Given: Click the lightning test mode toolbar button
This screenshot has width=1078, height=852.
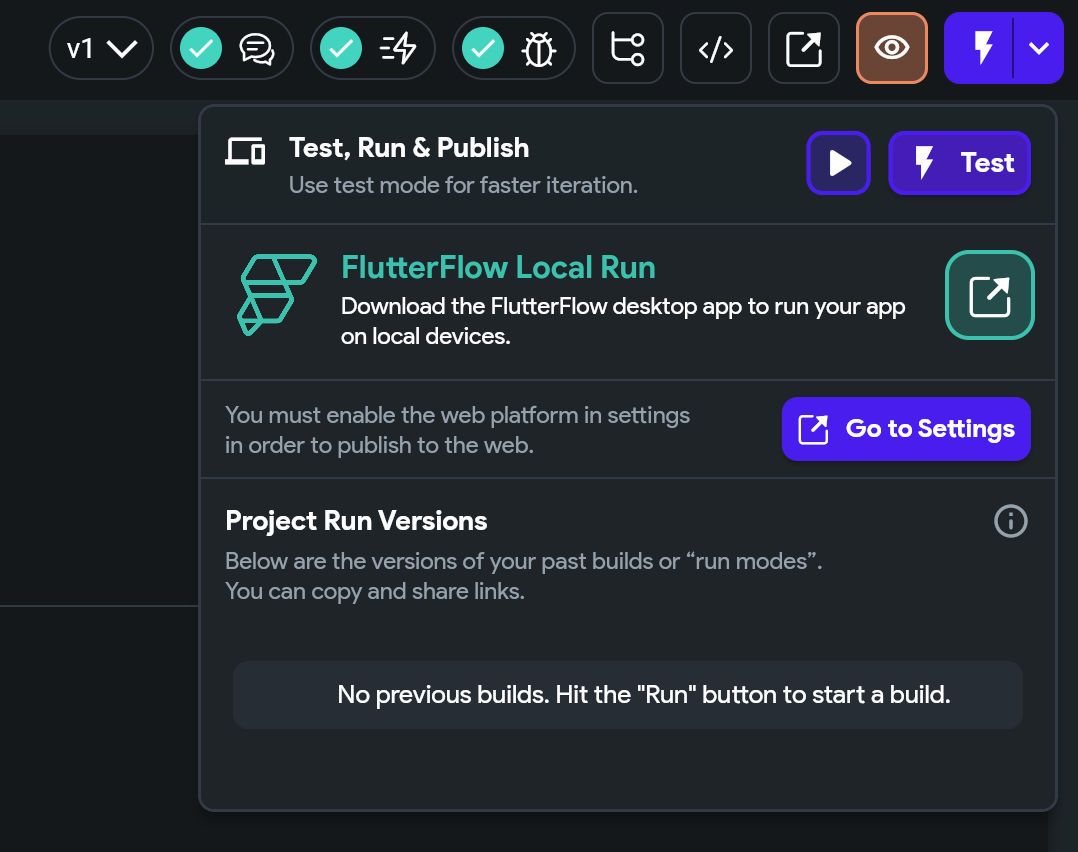Looking at the screenshot, I should (979, 48).
